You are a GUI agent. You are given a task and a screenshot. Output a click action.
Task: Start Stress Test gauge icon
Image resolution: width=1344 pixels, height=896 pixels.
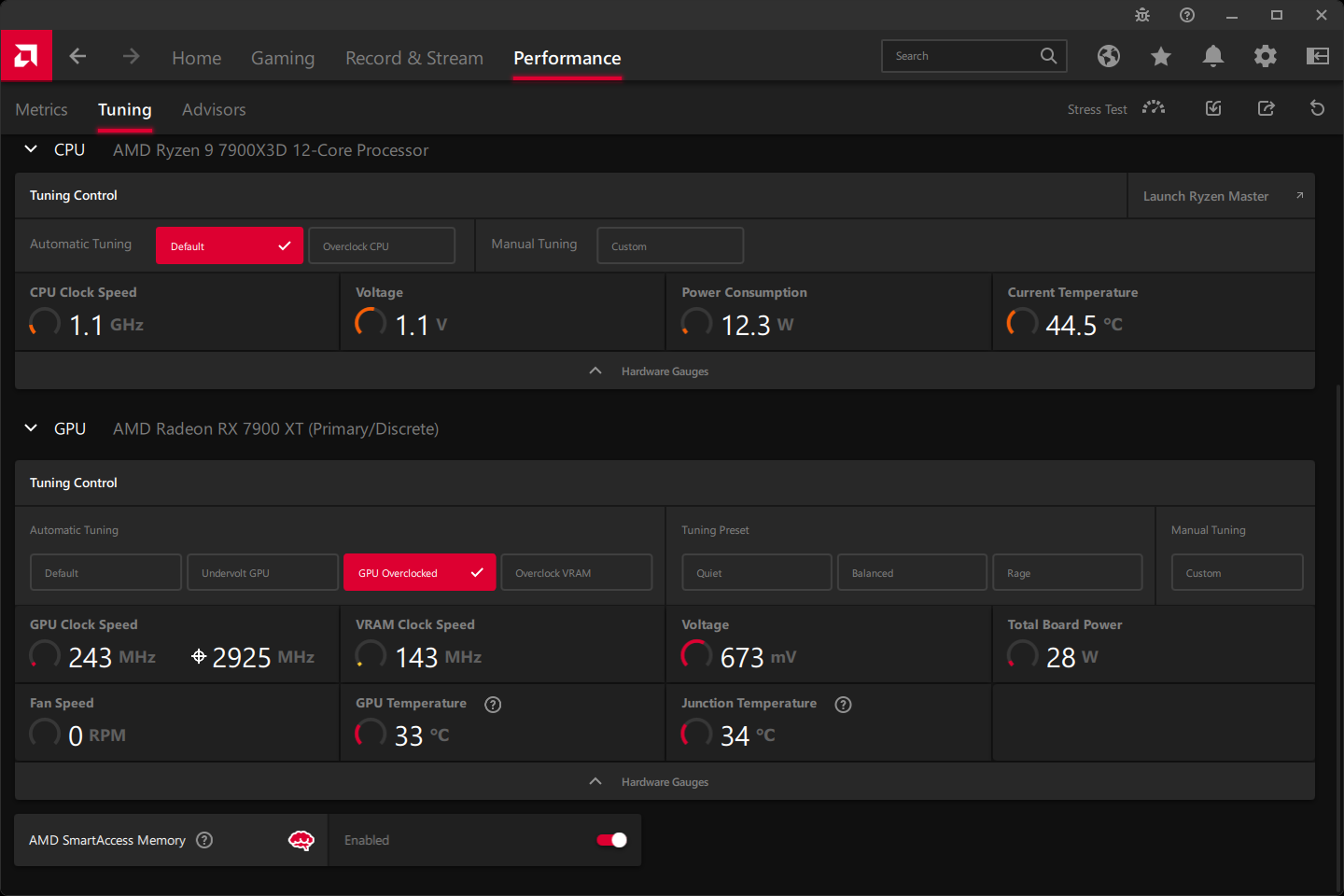point(1154,108)
